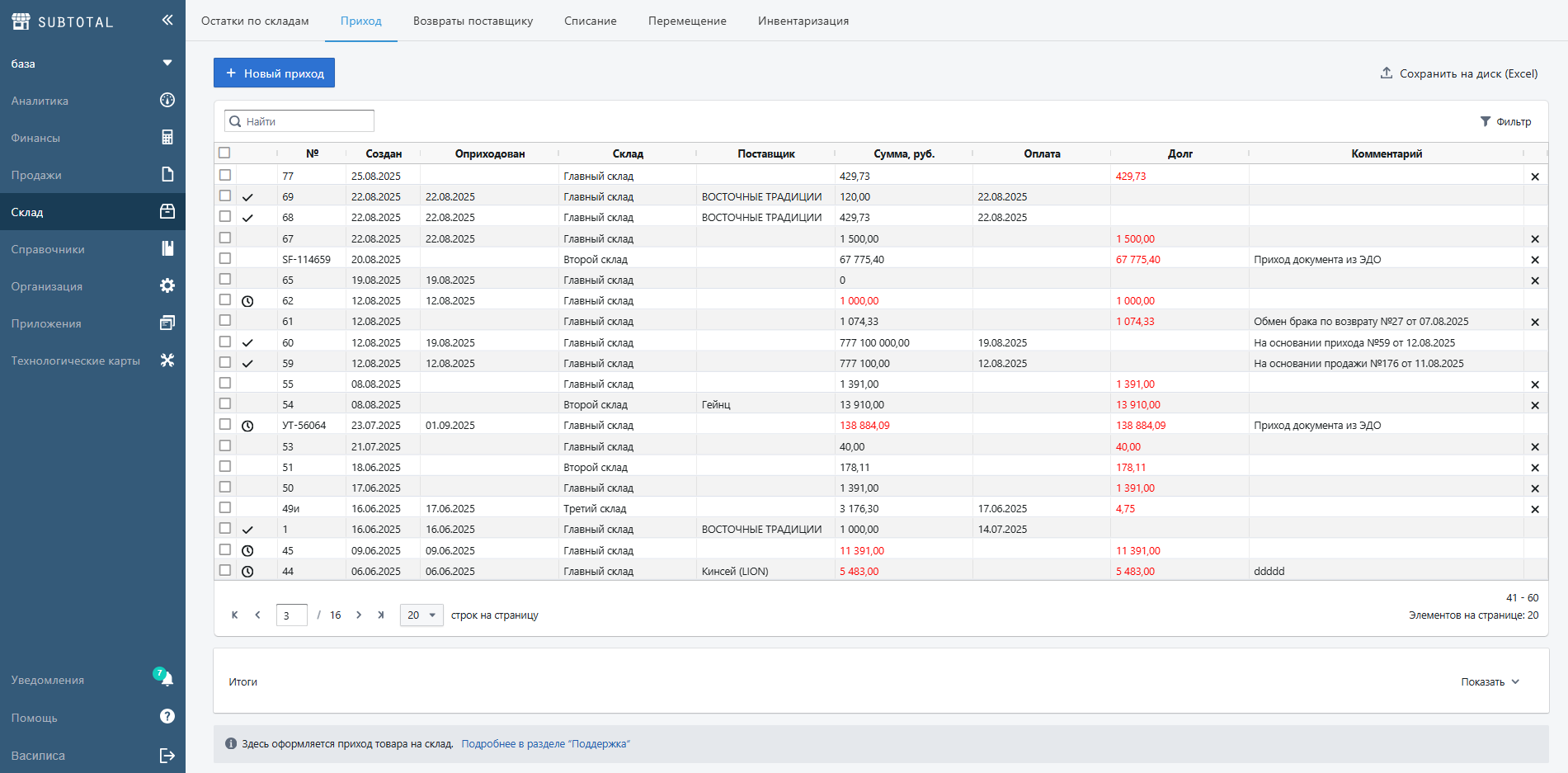The image size is (1568, 773).
Task: Click the logout icon next to Василиса
Action: pos(167,756)
